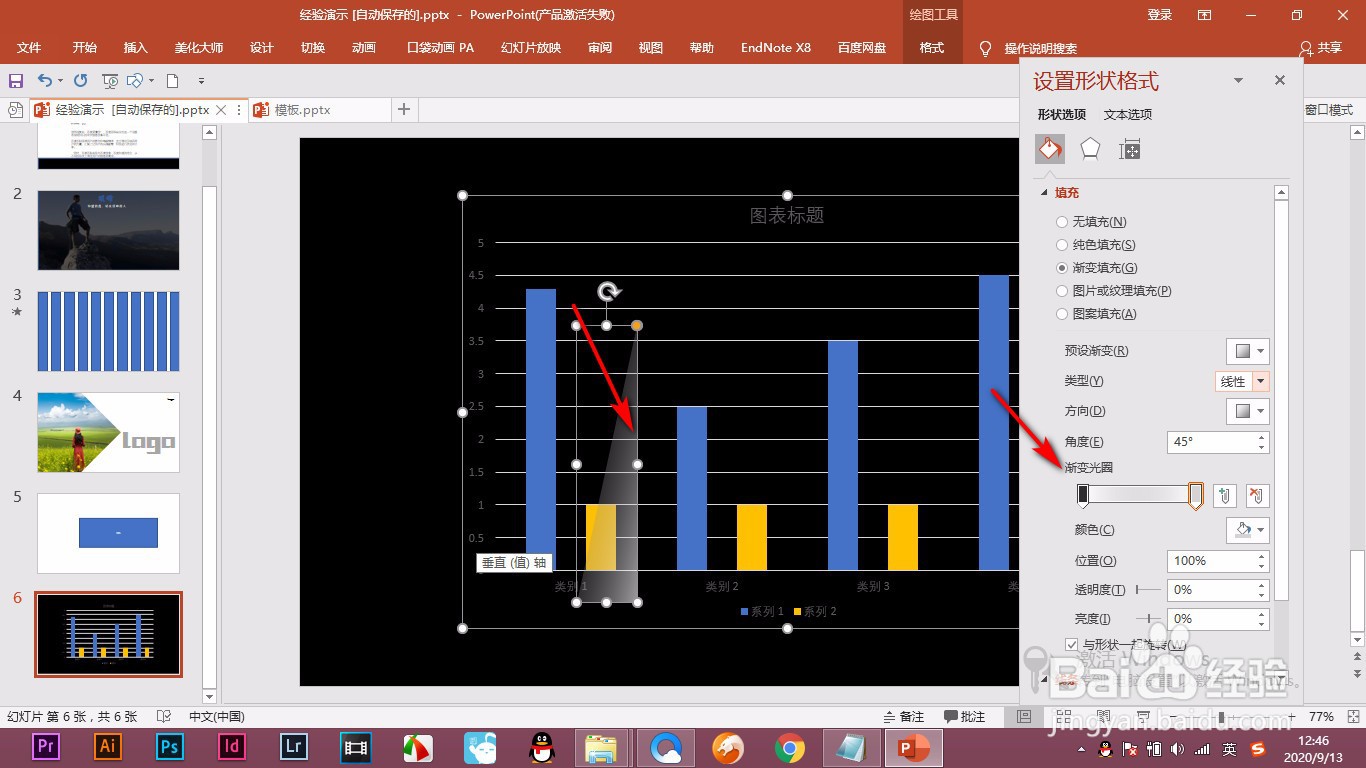Toggle the 备注 notes button
The width and height of the screenshot is (1366, 768).
coord(904,717)
